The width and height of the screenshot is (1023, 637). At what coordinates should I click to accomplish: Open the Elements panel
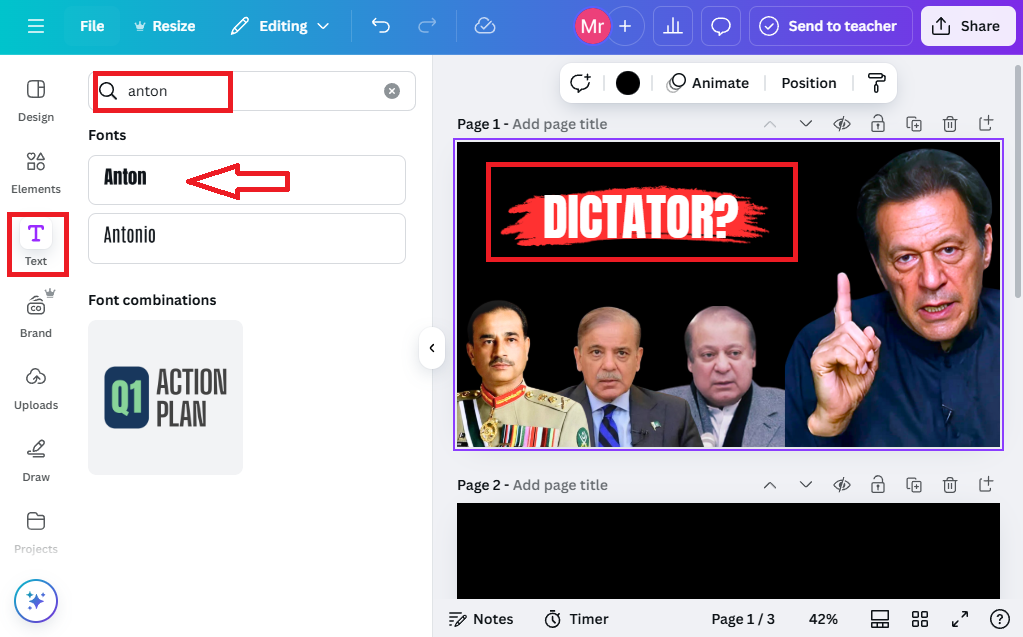(x=36, y=173)
